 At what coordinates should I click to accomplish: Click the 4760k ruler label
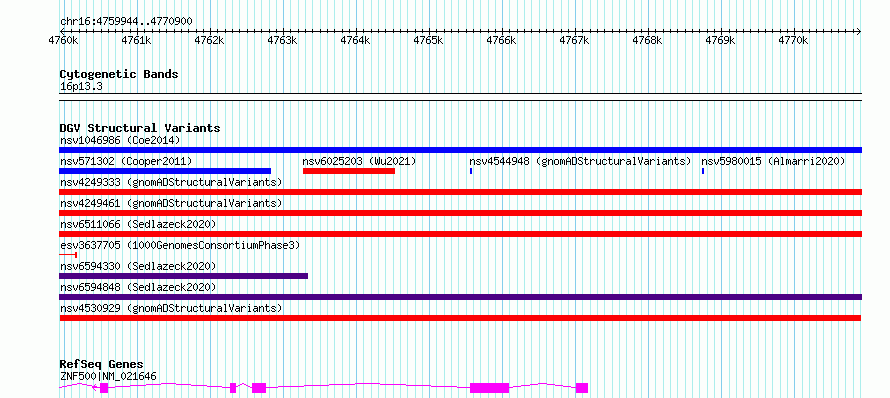tap(64, 40)
